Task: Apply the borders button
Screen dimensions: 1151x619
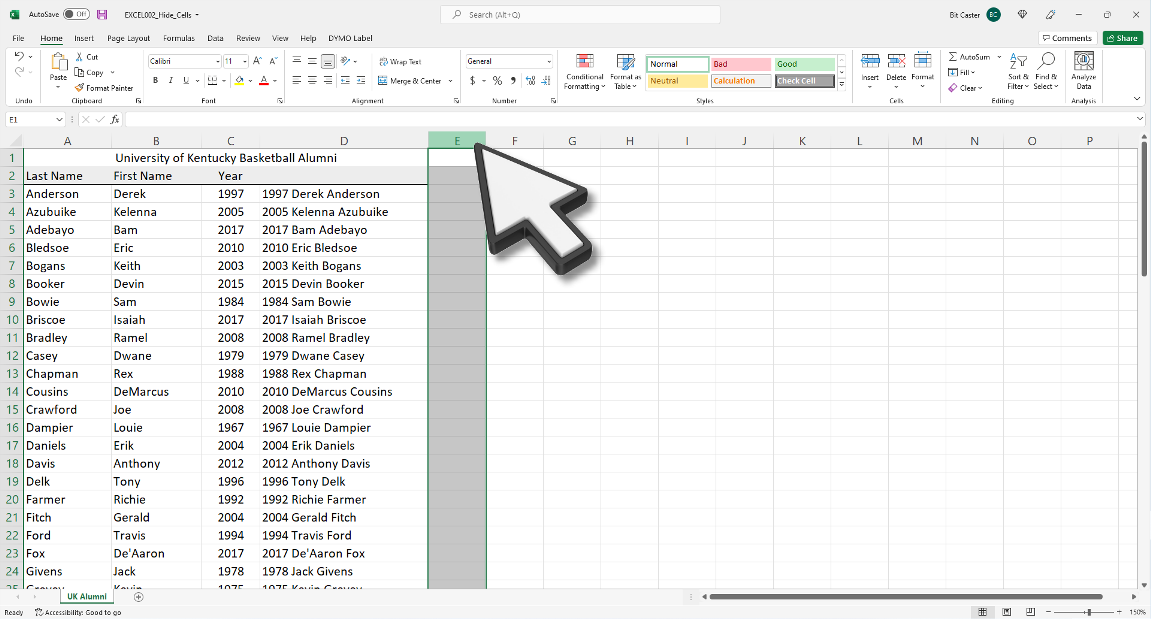Action: [x=212, y=81]
